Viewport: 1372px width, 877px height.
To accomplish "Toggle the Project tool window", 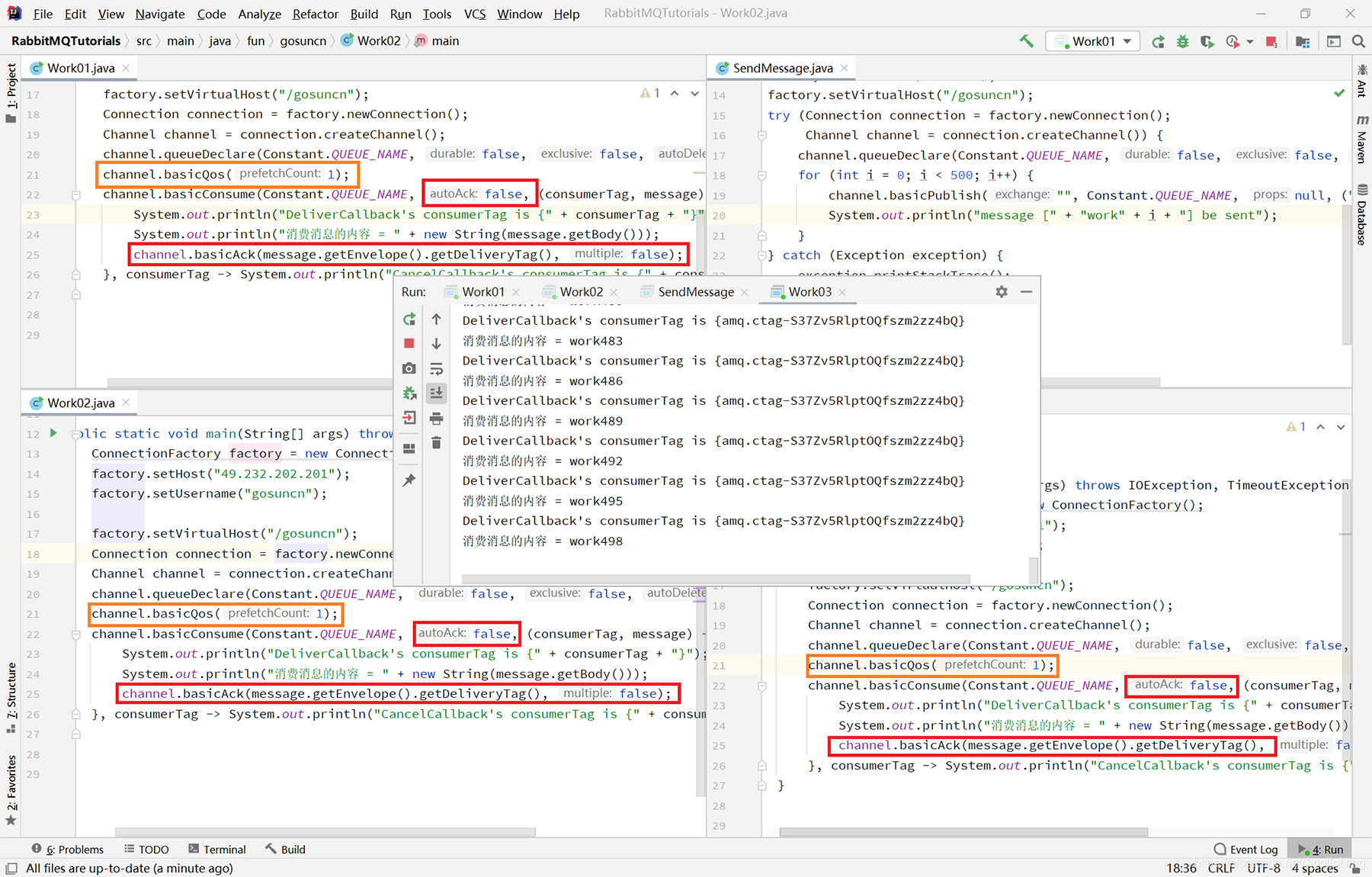I will click(11, 93).
